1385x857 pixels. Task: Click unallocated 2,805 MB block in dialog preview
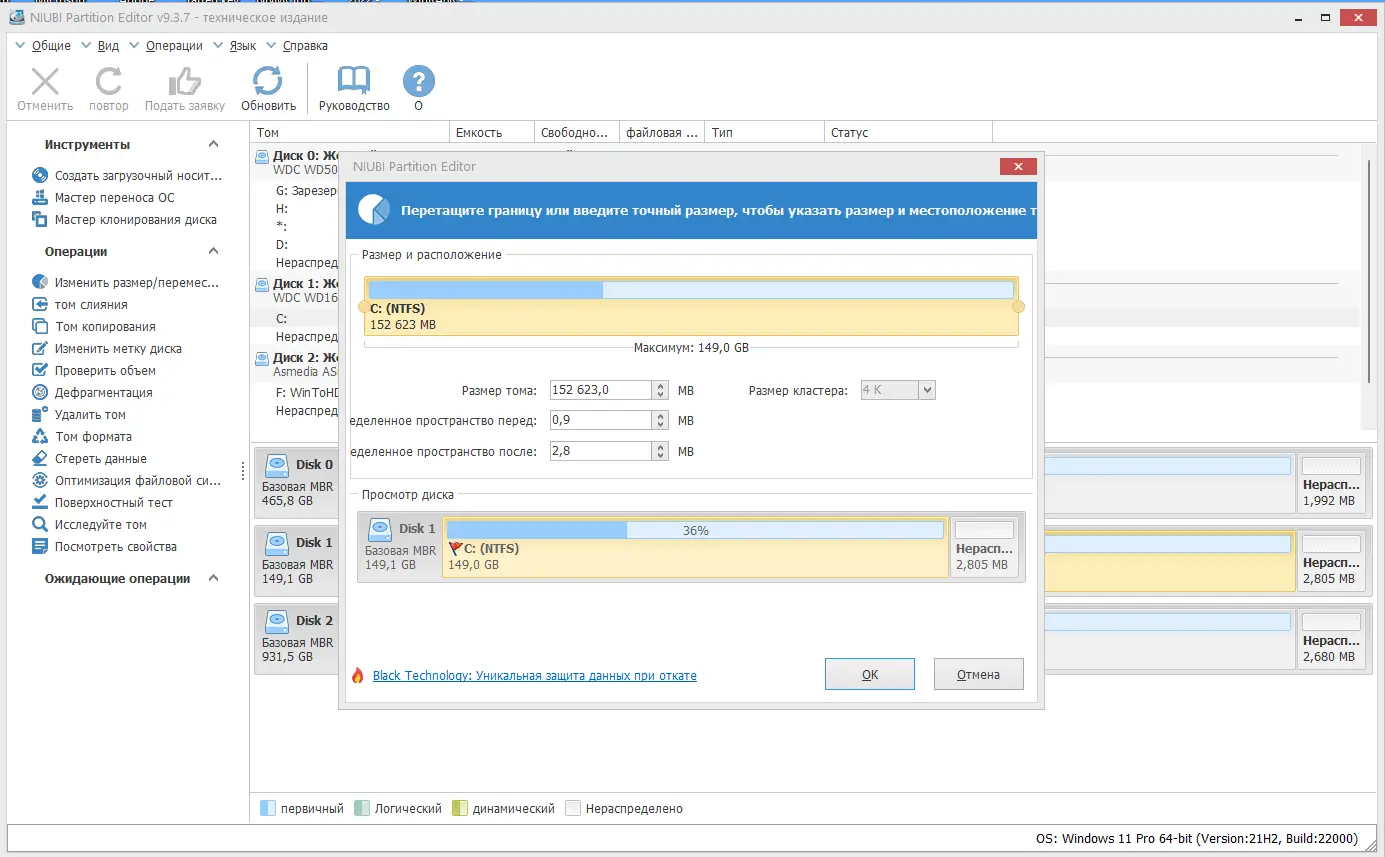[x=985, y=547]
